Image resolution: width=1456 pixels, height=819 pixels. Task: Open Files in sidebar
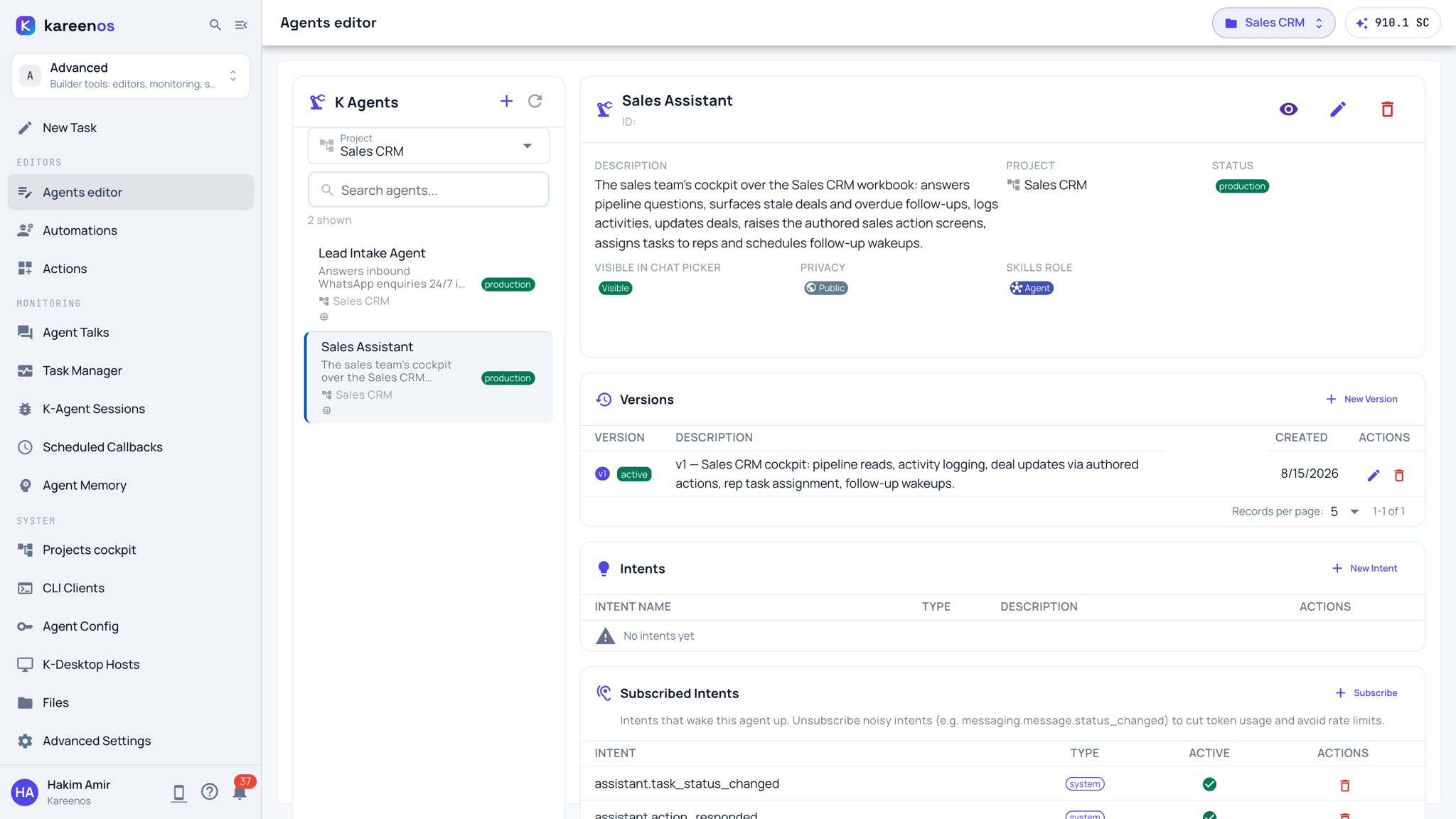point(131,703)
